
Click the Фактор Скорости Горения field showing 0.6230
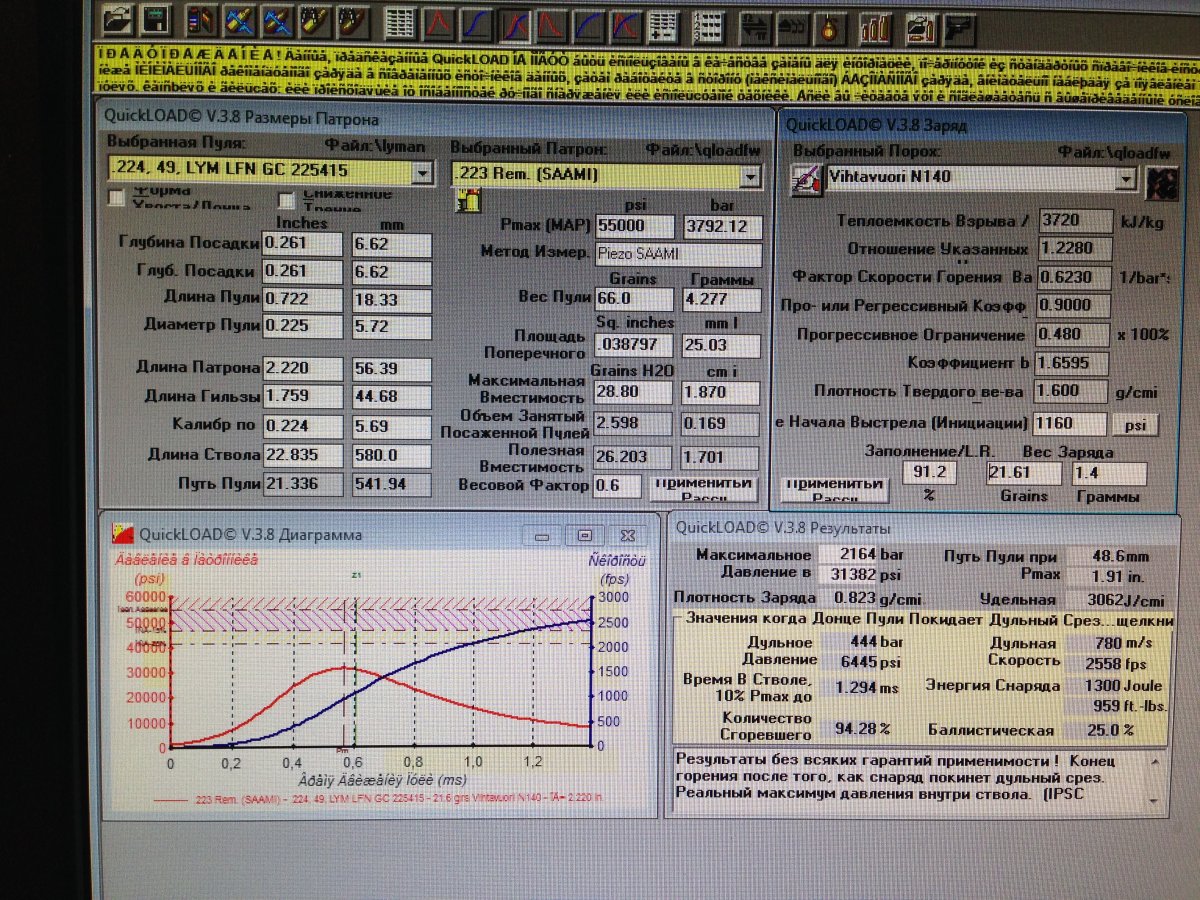1074,277
